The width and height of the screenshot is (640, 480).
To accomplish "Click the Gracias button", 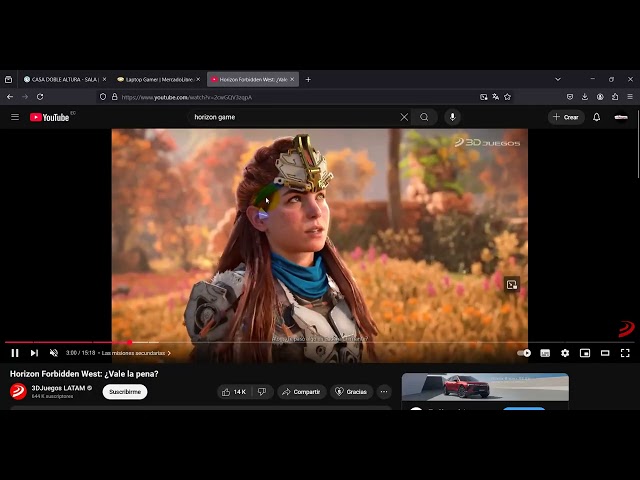I will (x=351, y=392).
